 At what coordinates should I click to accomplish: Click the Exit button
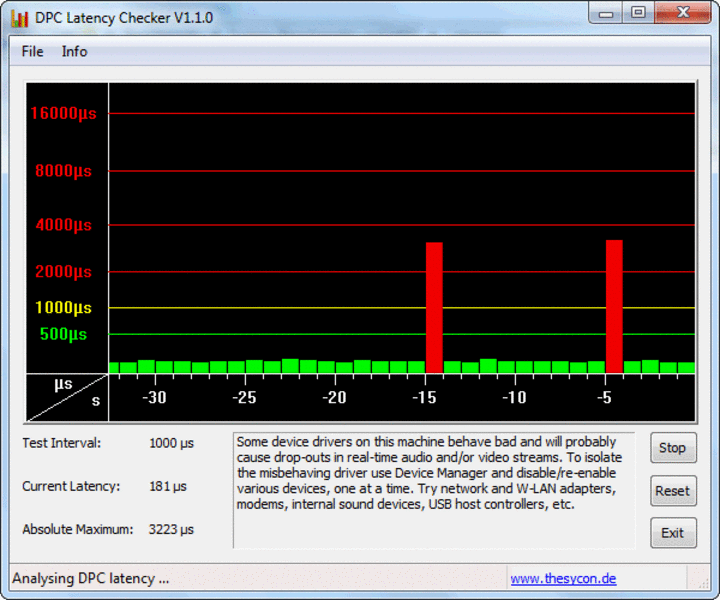tap(673, 533)
